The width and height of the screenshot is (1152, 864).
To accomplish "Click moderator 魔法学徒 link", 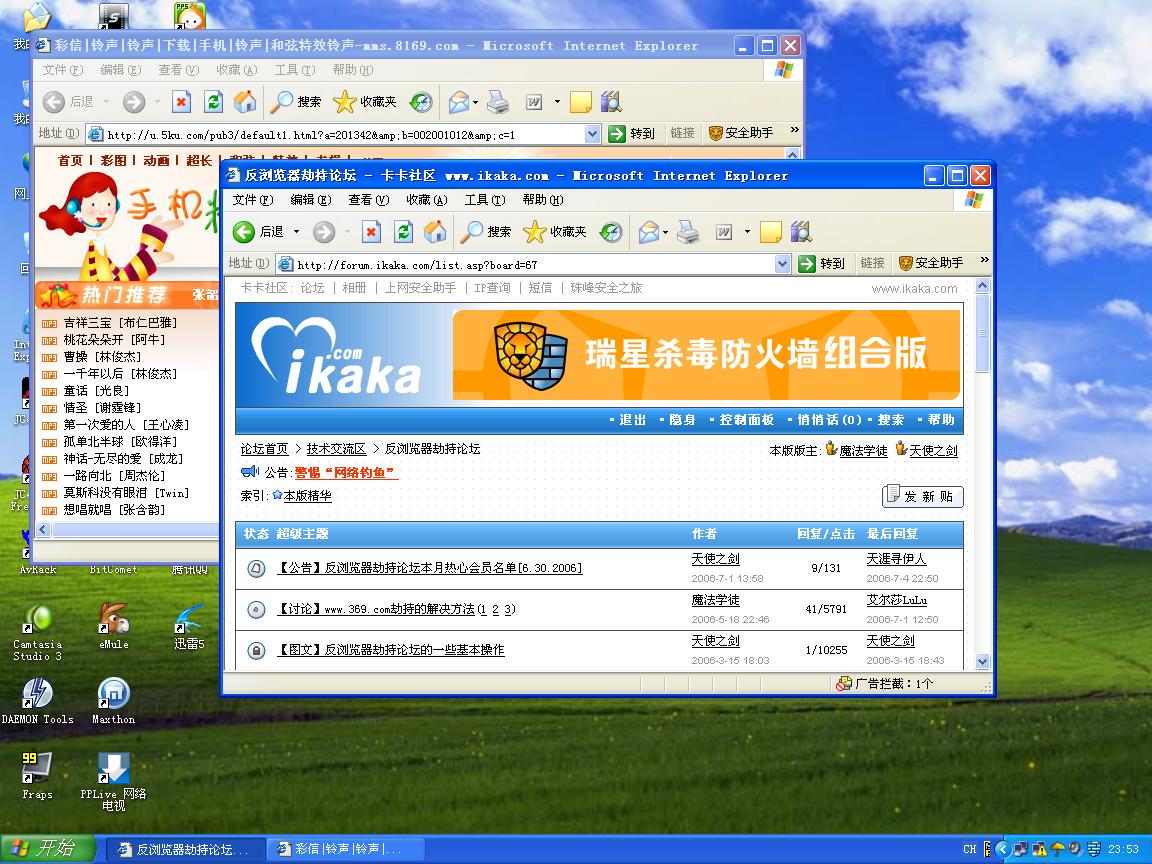I will point(863,450).
